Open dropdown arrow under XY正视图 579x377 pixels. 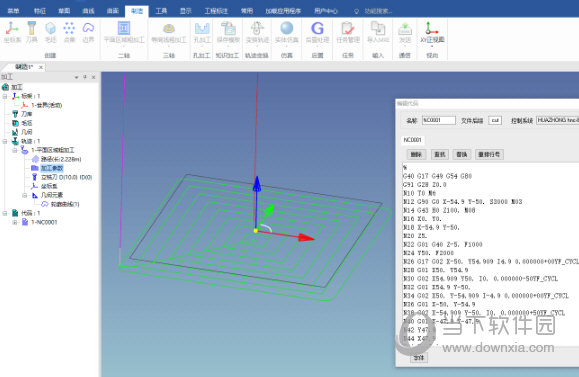432,47
